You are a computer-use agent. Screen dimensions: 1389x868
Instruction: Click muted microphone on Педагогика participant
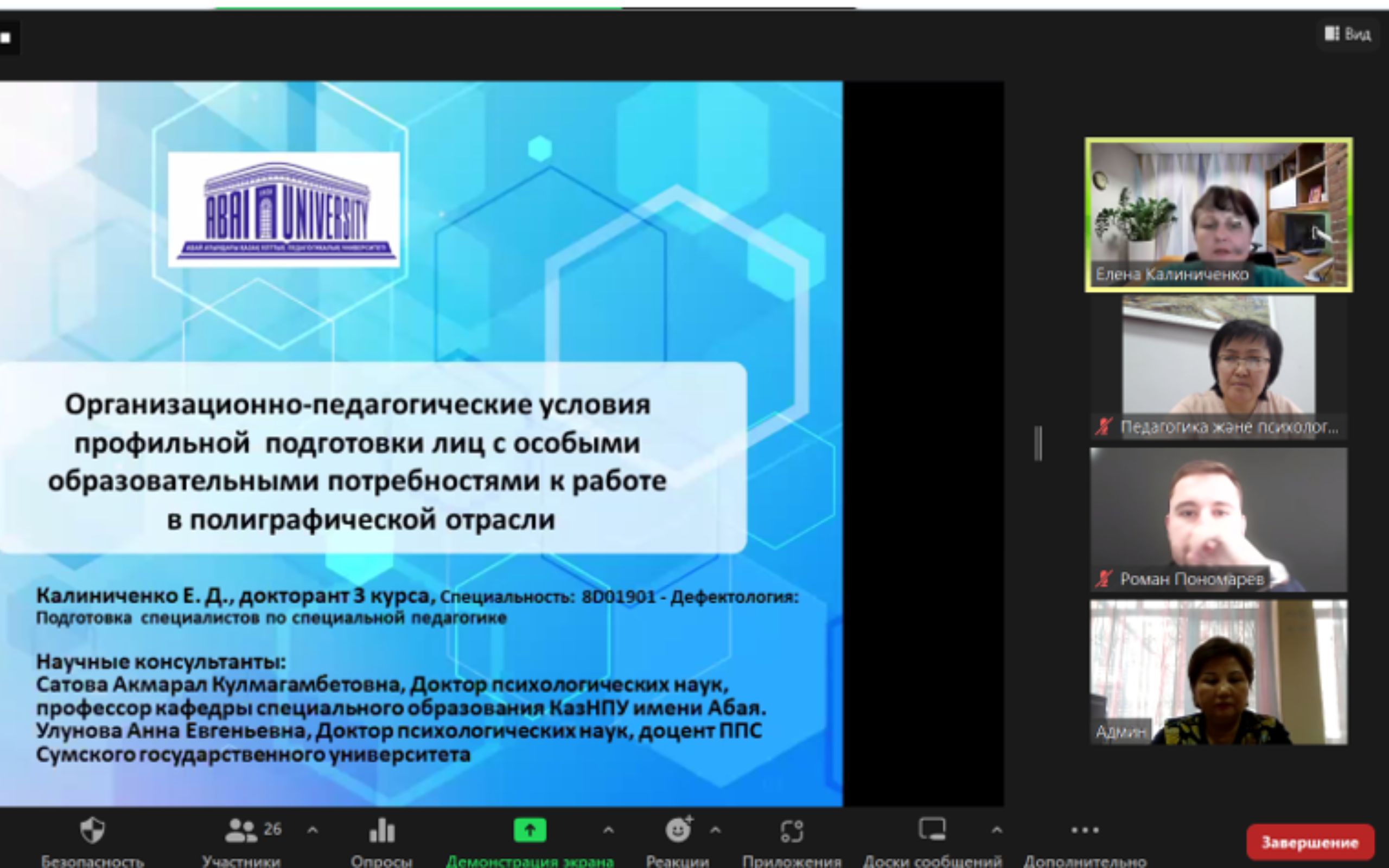point(1104,426)
